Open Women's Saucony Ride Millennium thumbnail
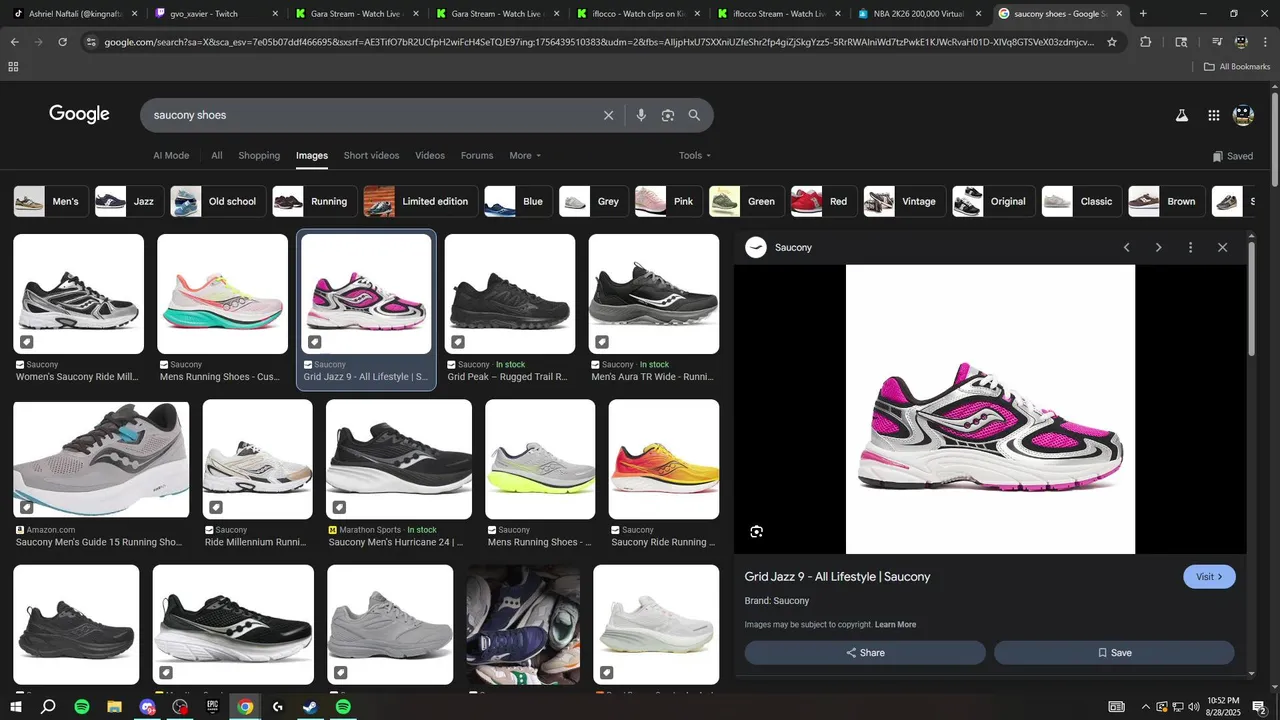This screenshot has height=720, width=1280. 78,294
